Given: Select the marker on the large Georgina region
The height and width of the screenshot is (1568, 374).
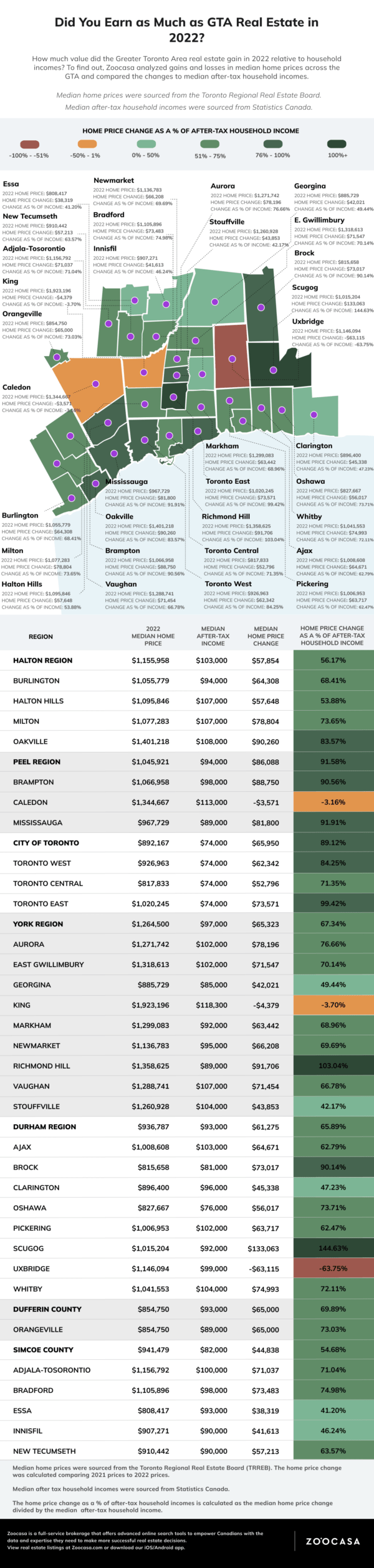Looking at the screenshot, I should point(215,302).
